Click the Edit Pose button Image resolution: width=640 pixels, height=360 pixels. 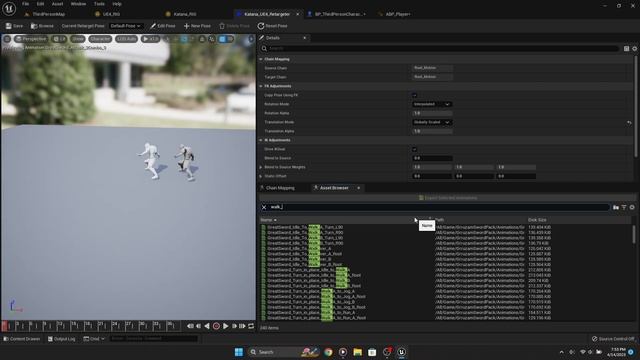point(162,26)
